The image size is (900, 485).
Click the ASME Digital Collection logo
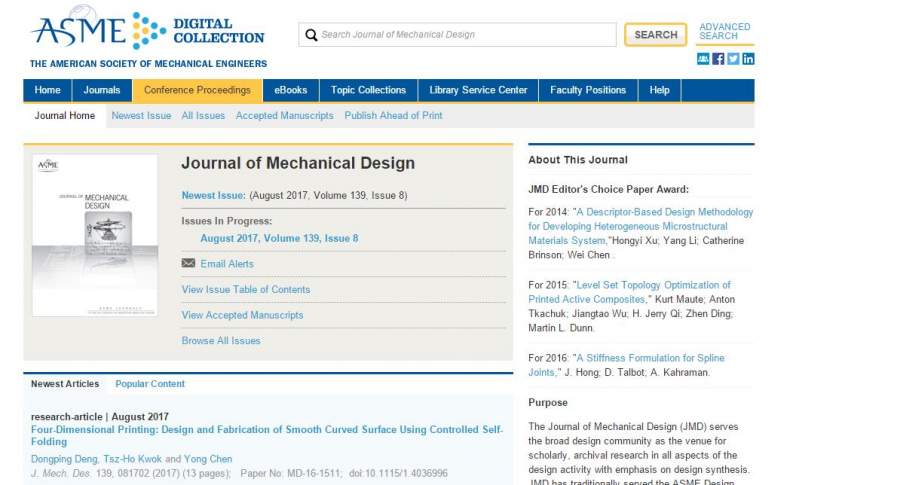(x=148, y=29)
